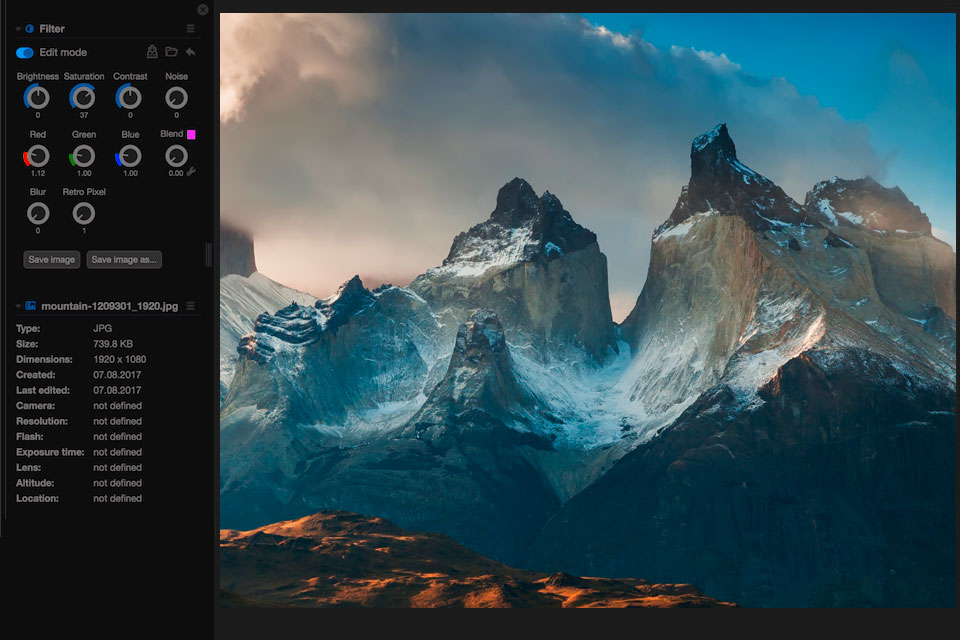Open Blend settings wrench icon
The width and height of the screenshot is (960, 640).
[191, 172]
